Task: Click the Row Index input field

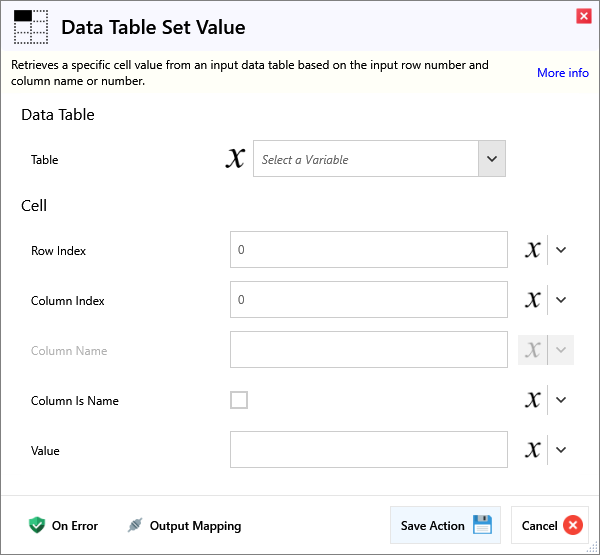Action: coord(368,250)
